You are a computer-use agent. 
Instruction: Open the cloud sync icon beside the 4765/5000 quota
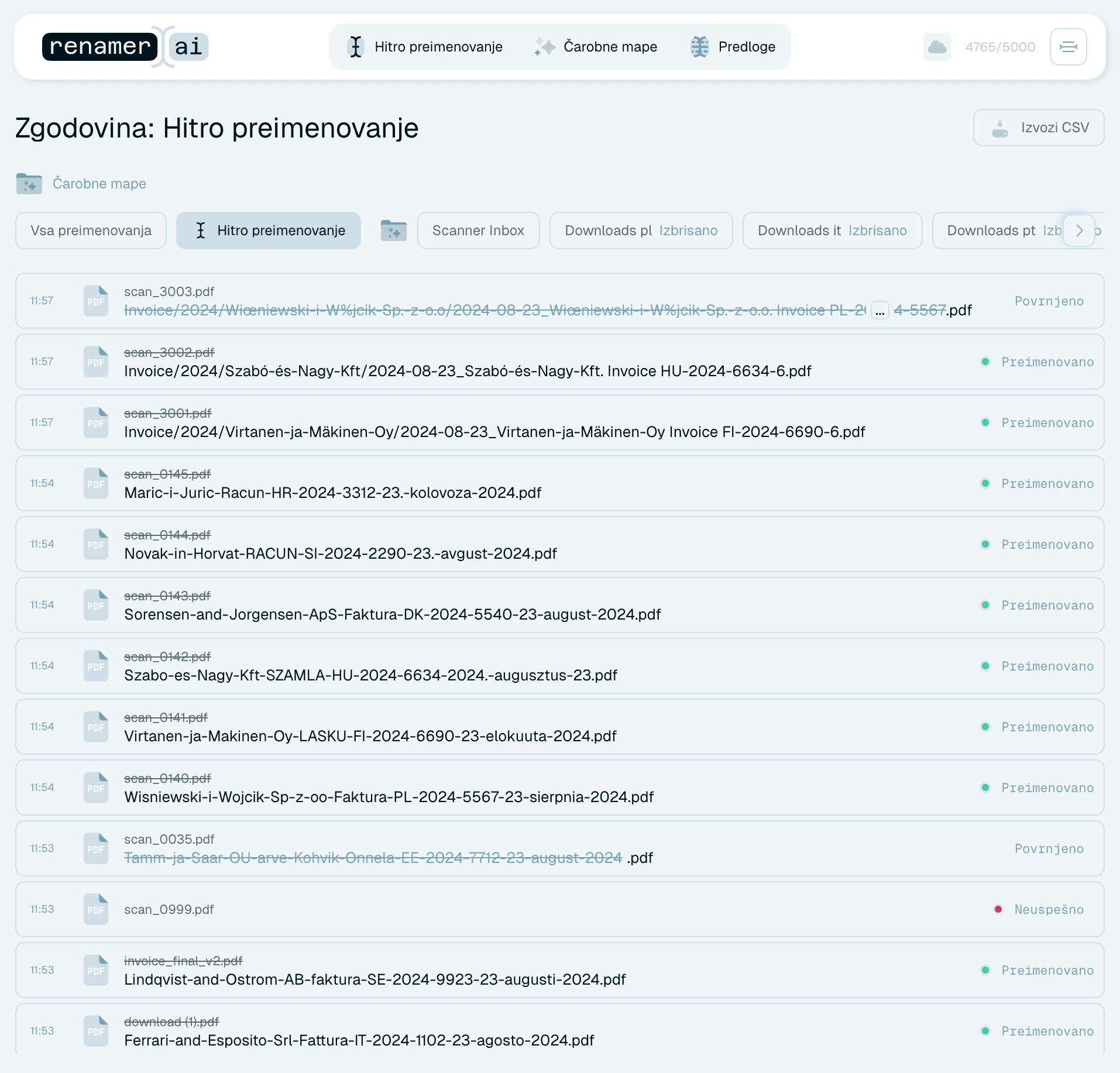(x=937, y=47)
